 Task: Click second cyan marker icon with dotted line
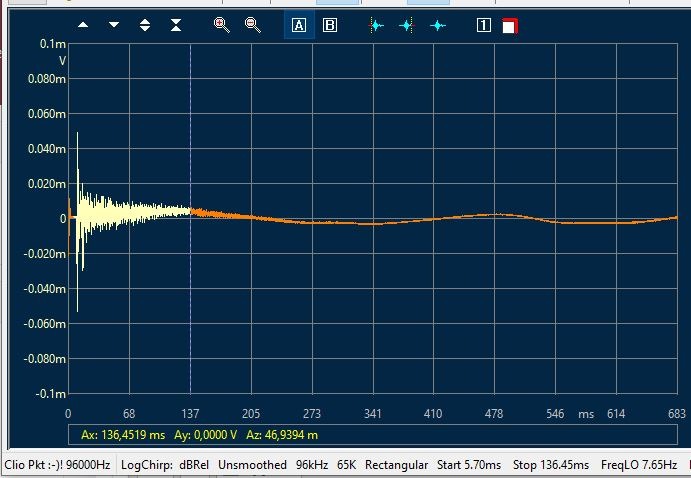(407, 26)
